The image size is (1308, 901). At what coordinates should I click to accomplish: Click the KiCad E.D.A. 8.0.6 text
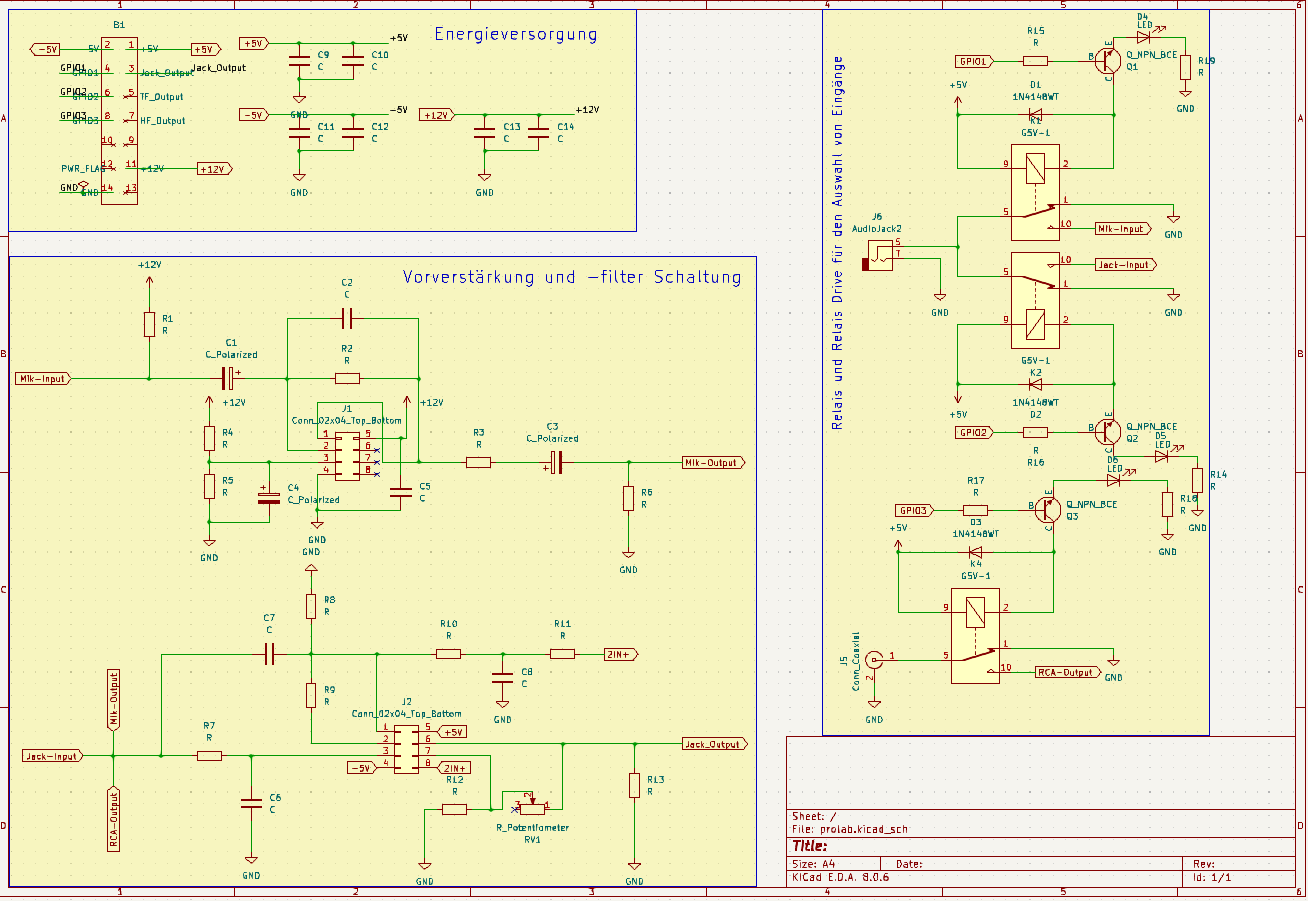(841, 876)
